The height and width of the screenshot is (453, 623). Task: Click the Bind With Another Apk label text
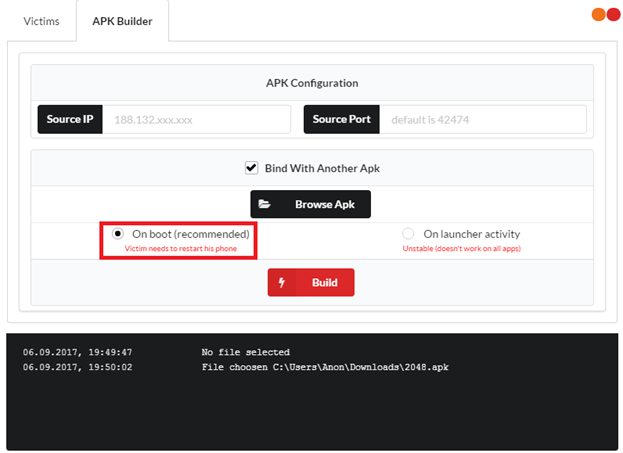pos(321,168)
